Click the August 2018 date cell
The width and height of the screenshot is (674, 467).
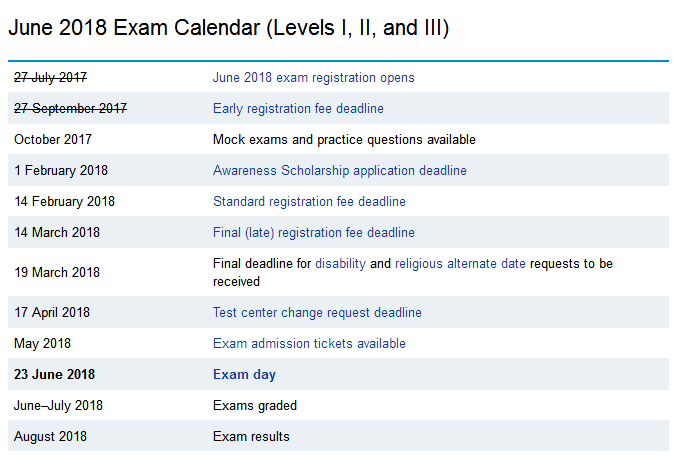click(51, 436)
